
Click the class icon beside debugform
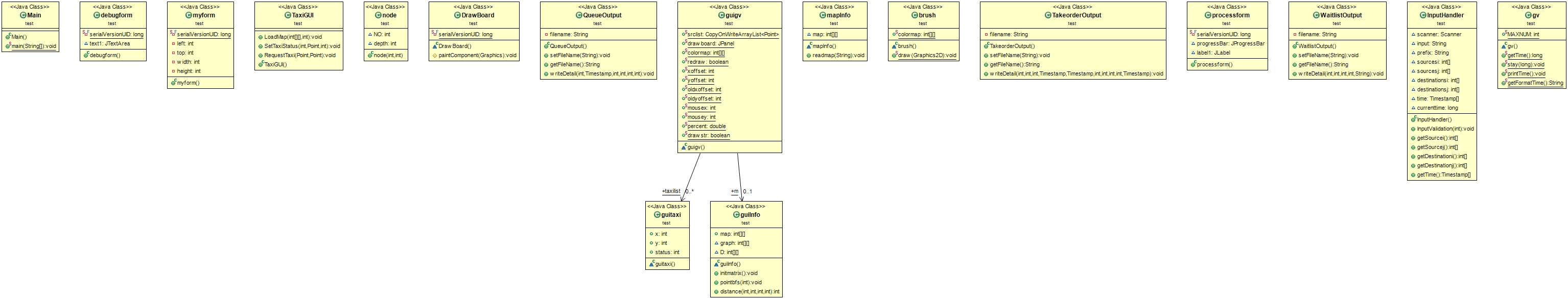point(97,15)
